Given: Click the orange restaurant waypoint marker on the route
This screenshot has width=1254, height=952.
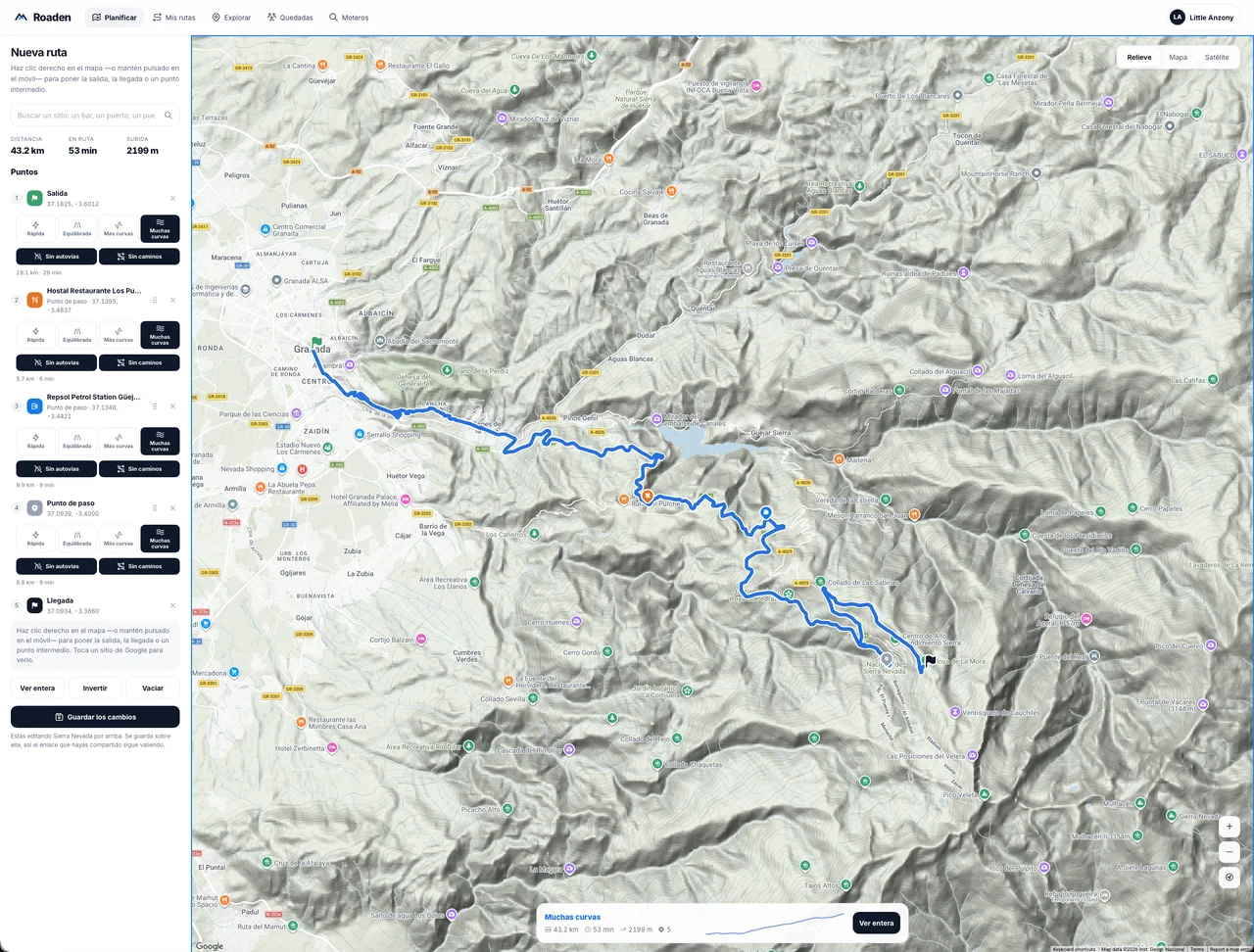Looking at the screenshot, I should (x=648, y=496).
